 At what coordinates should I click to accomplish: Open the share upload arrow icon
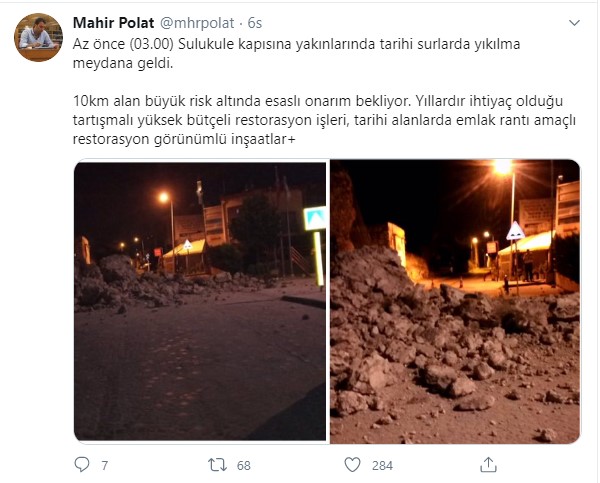click(488, 465)
